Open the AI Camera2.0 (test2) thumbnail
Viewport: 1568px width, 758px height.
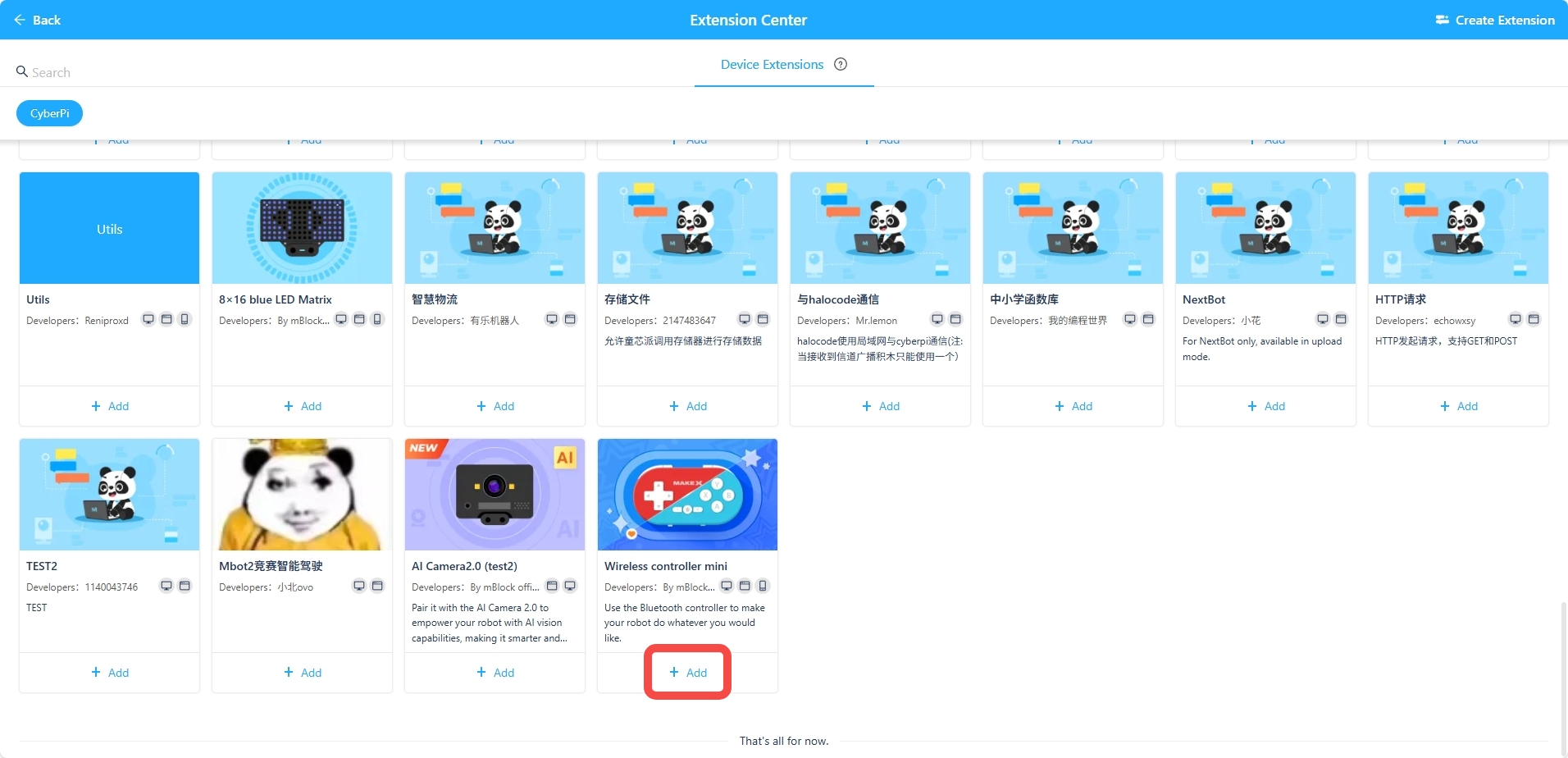494,494
